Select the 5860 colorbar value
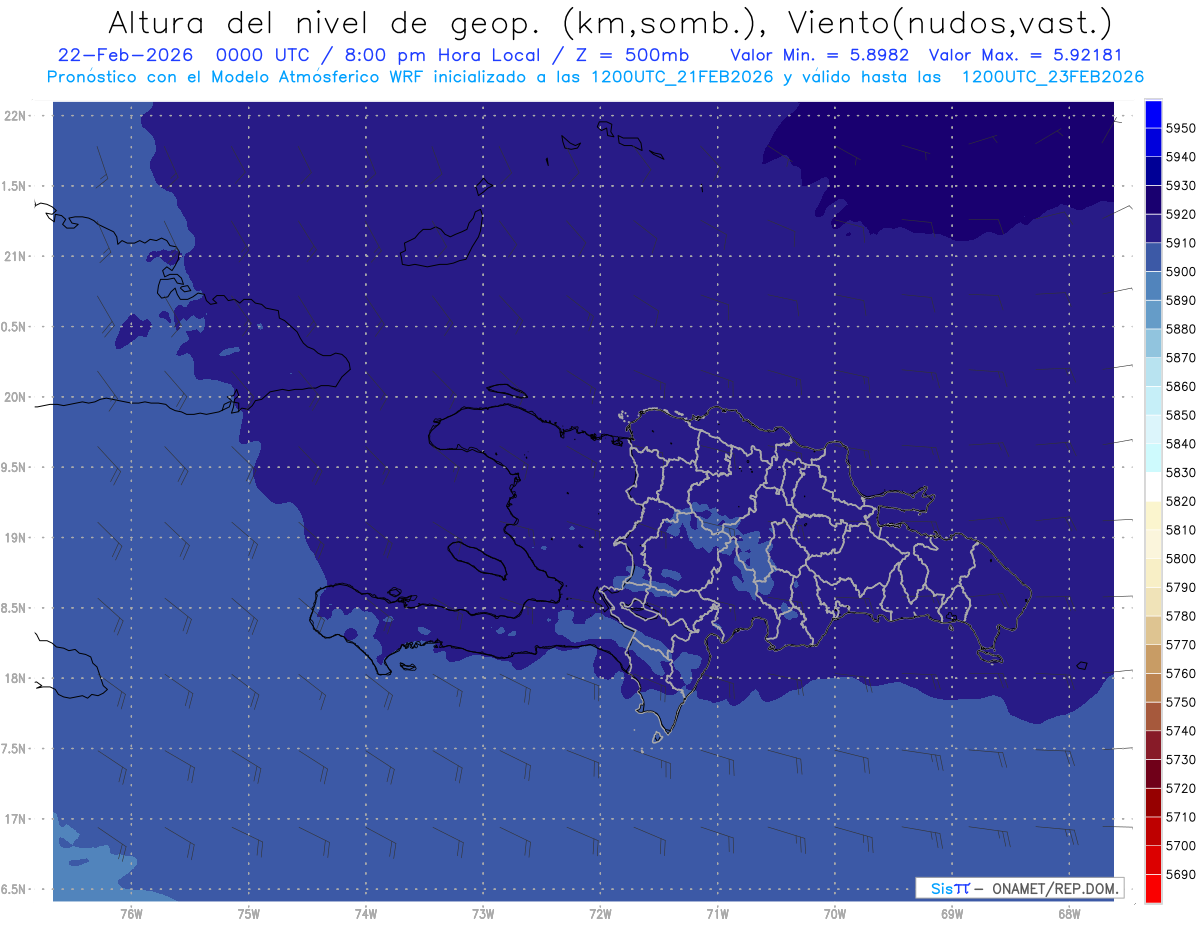Image resolution: width=1200 pixels, height=927 pixels. point(1181,386)
